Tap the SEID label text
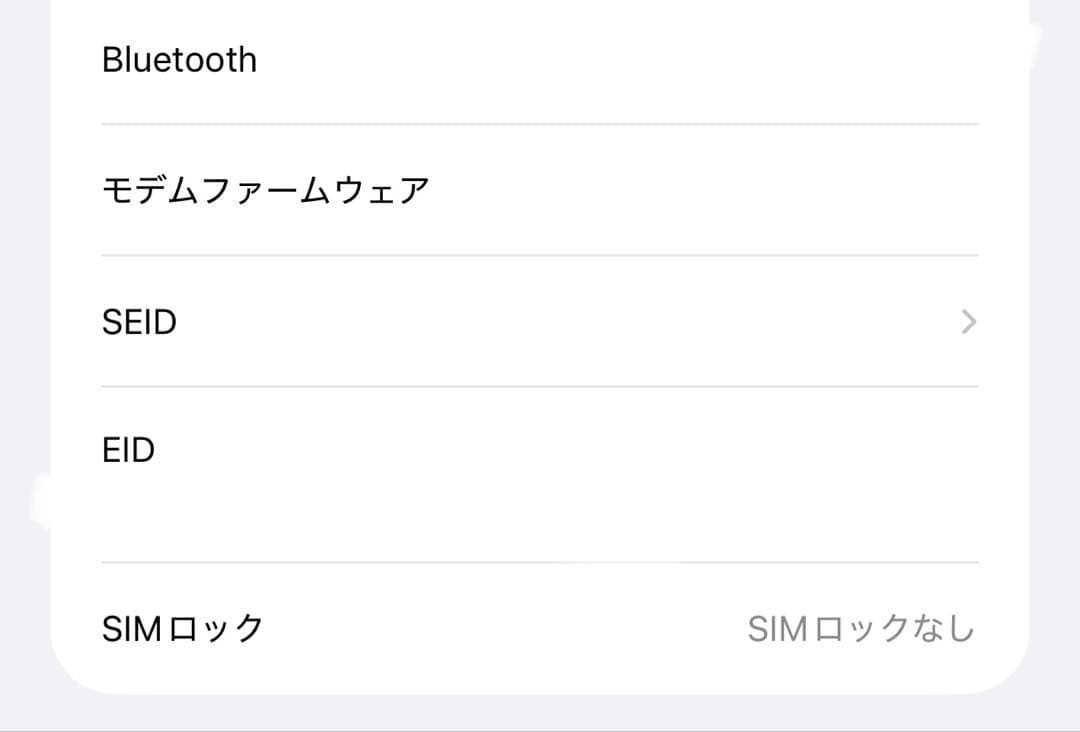The width and height of the screenshot is (1080, 732). click(x=140, y=322)
